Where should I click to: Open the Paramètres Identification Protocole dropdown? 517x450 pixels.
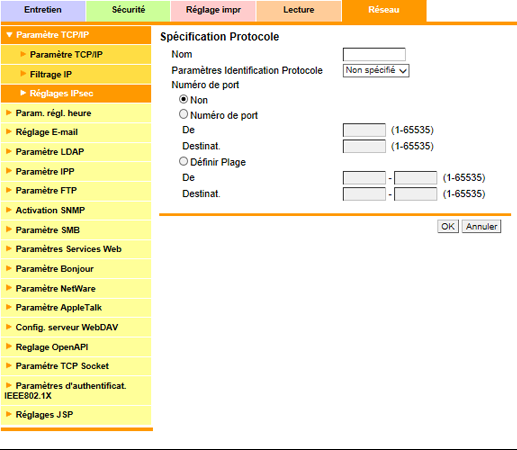pos(376,71)
